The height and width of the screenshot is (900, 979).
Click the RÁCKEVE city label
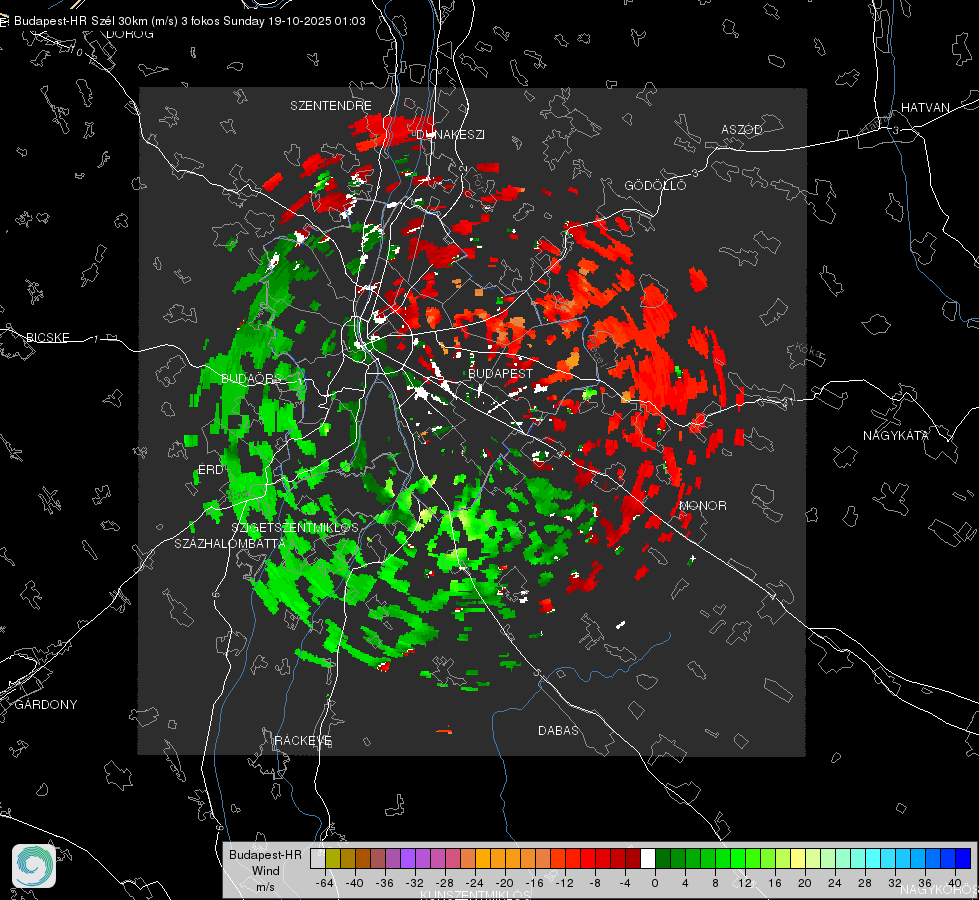click(303, 741)
